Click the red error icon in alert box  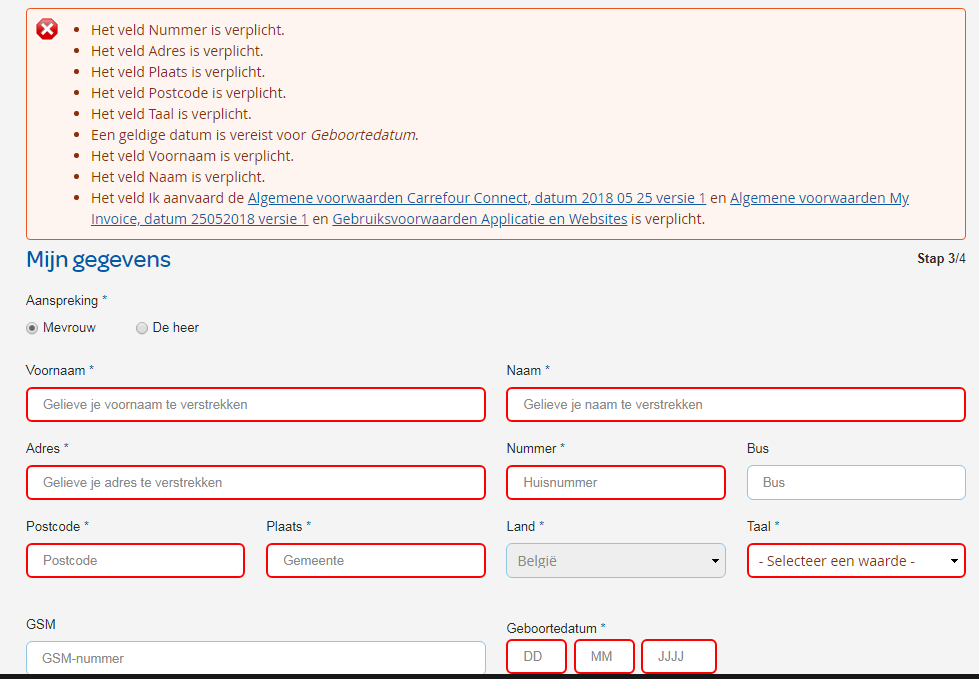[x=47, y=30]
